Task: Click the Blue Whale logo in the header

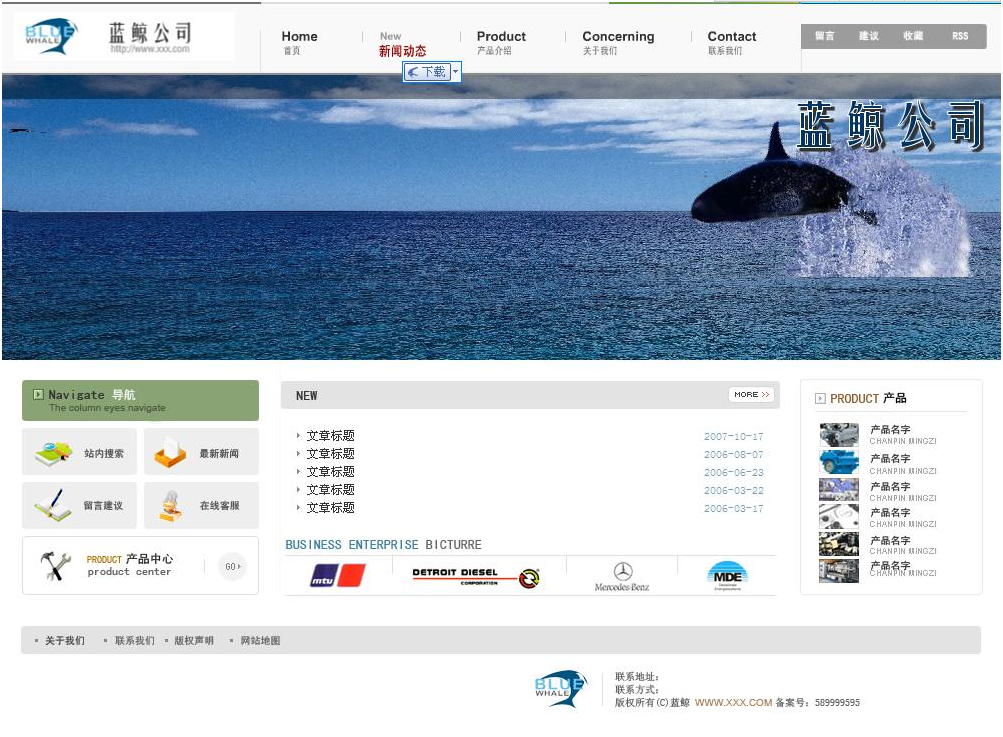Action: pos(52,36)
